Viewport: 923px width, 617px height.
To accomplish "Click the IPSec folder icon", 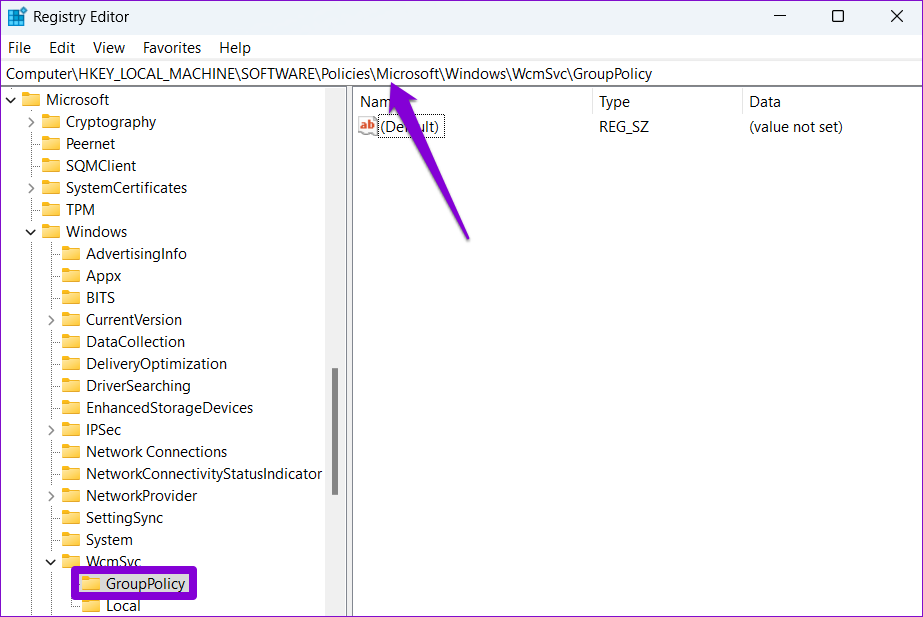I will (x=71, y=430).
